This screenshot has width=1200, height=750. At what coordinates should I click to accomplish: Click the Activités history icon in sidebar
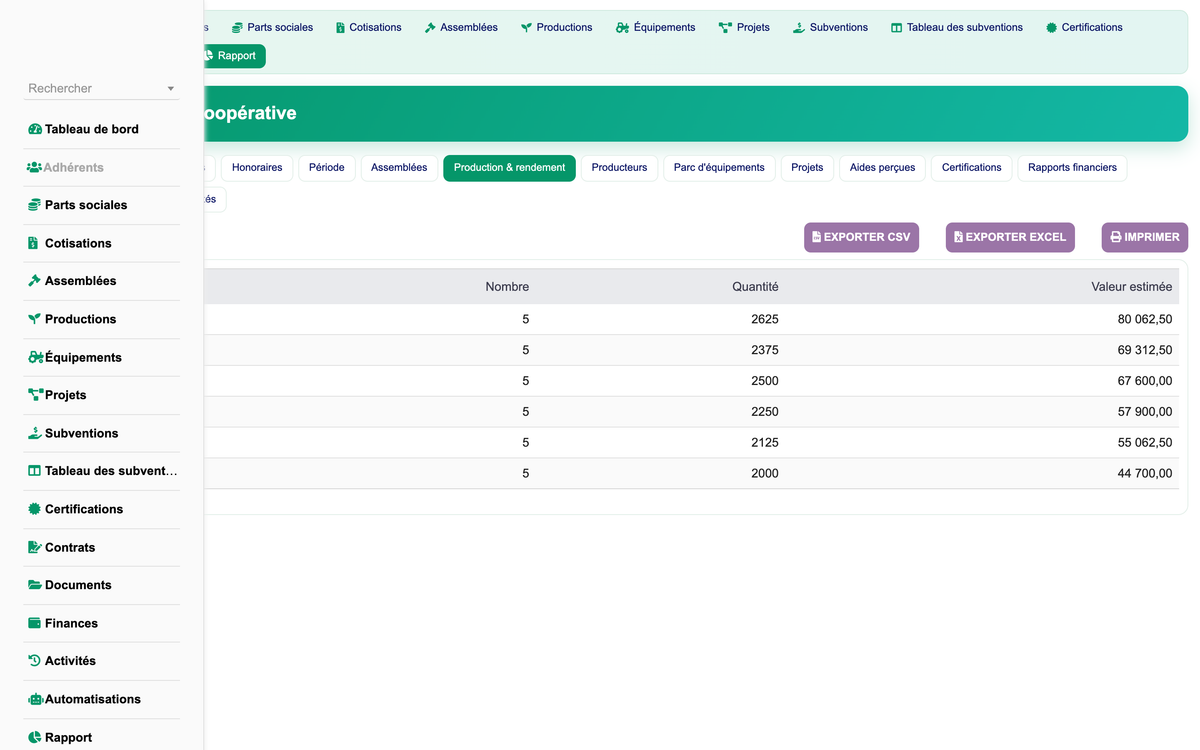tap(35, 661)
